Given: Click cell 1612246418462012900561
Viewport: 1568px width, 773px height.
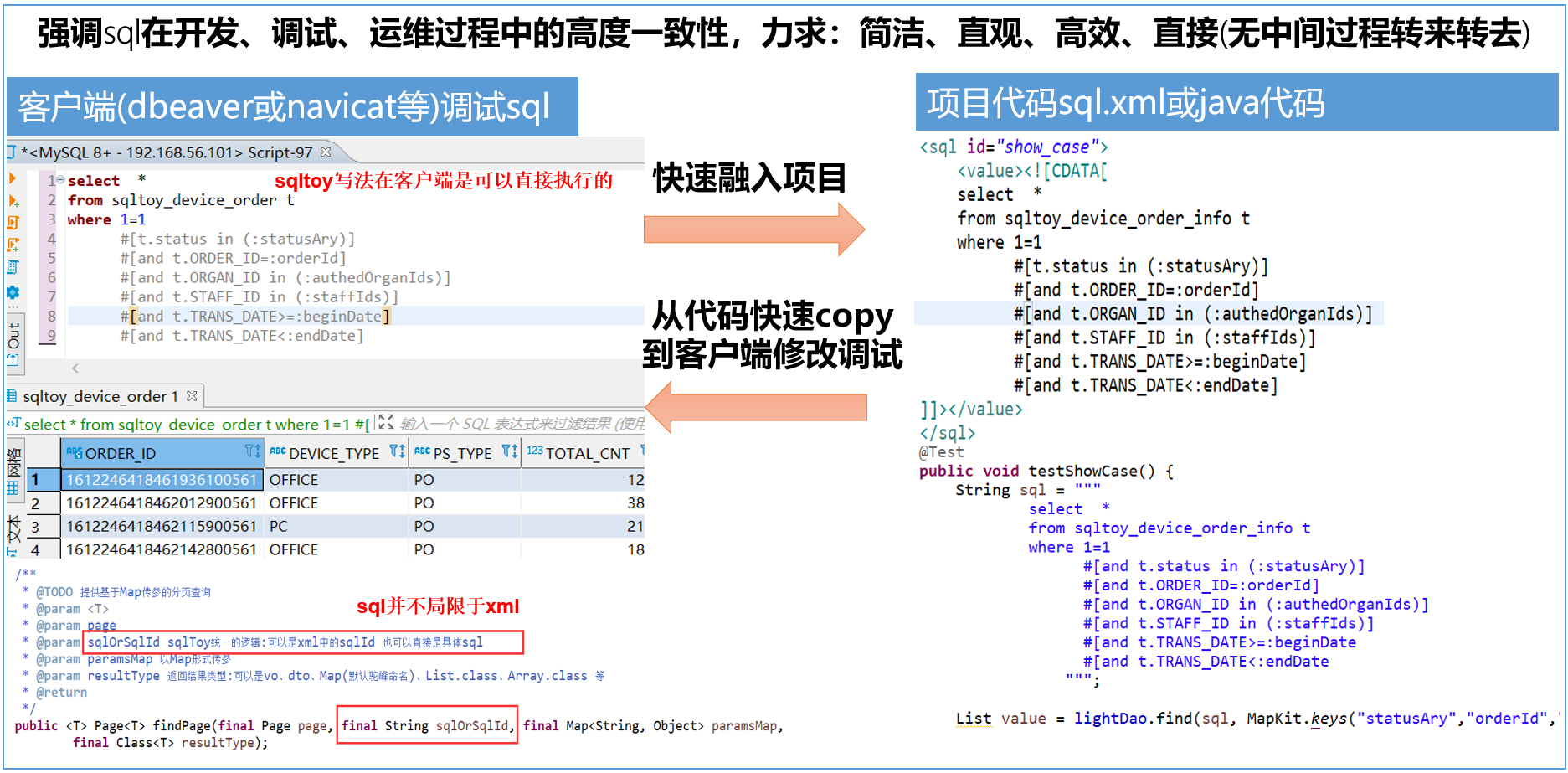Looking at the screenshot, I should point(162,503).
